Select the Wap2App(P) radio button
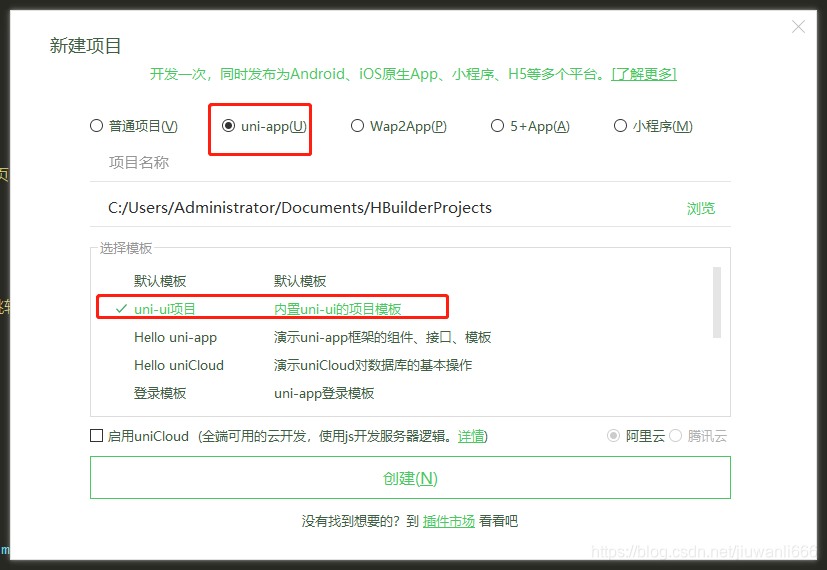Viewport: 827px width, 570px height. pyautogui.click(x=358, y=126)
